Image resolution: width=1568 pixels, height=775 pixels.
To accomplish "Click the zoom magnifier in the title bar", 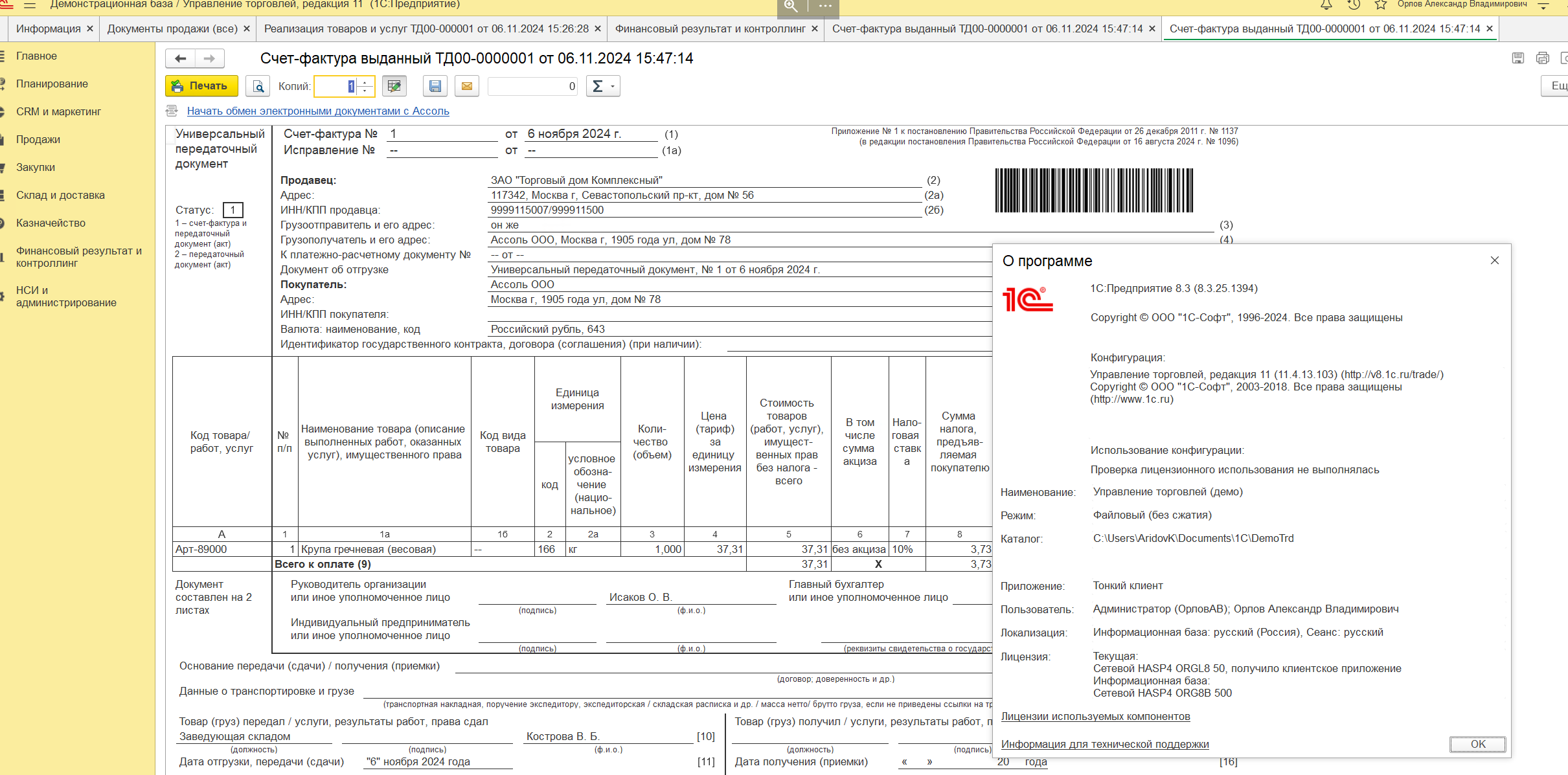I will tap(791, 6).
